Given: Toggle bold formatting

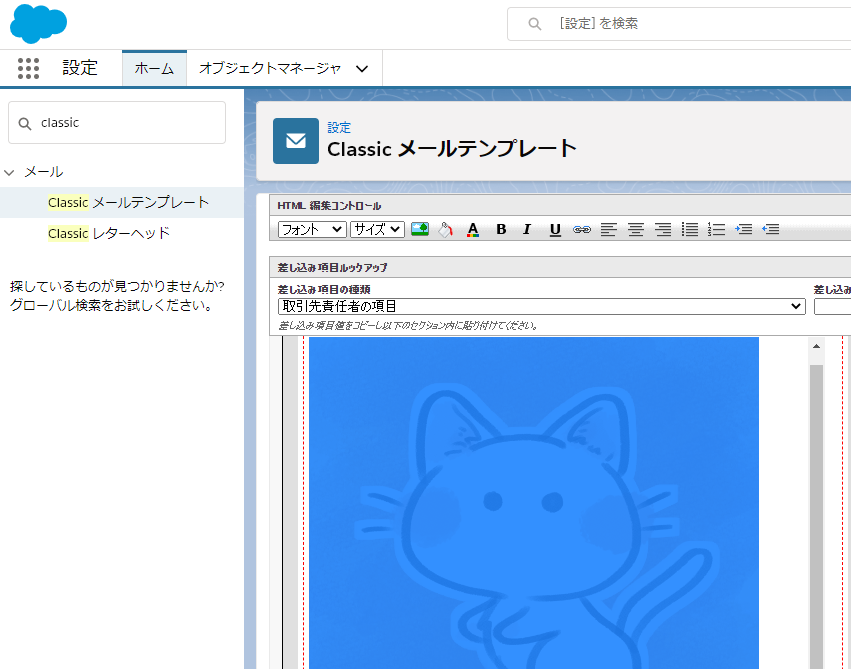Looking at the screenshot, I should tap(501, 229).
